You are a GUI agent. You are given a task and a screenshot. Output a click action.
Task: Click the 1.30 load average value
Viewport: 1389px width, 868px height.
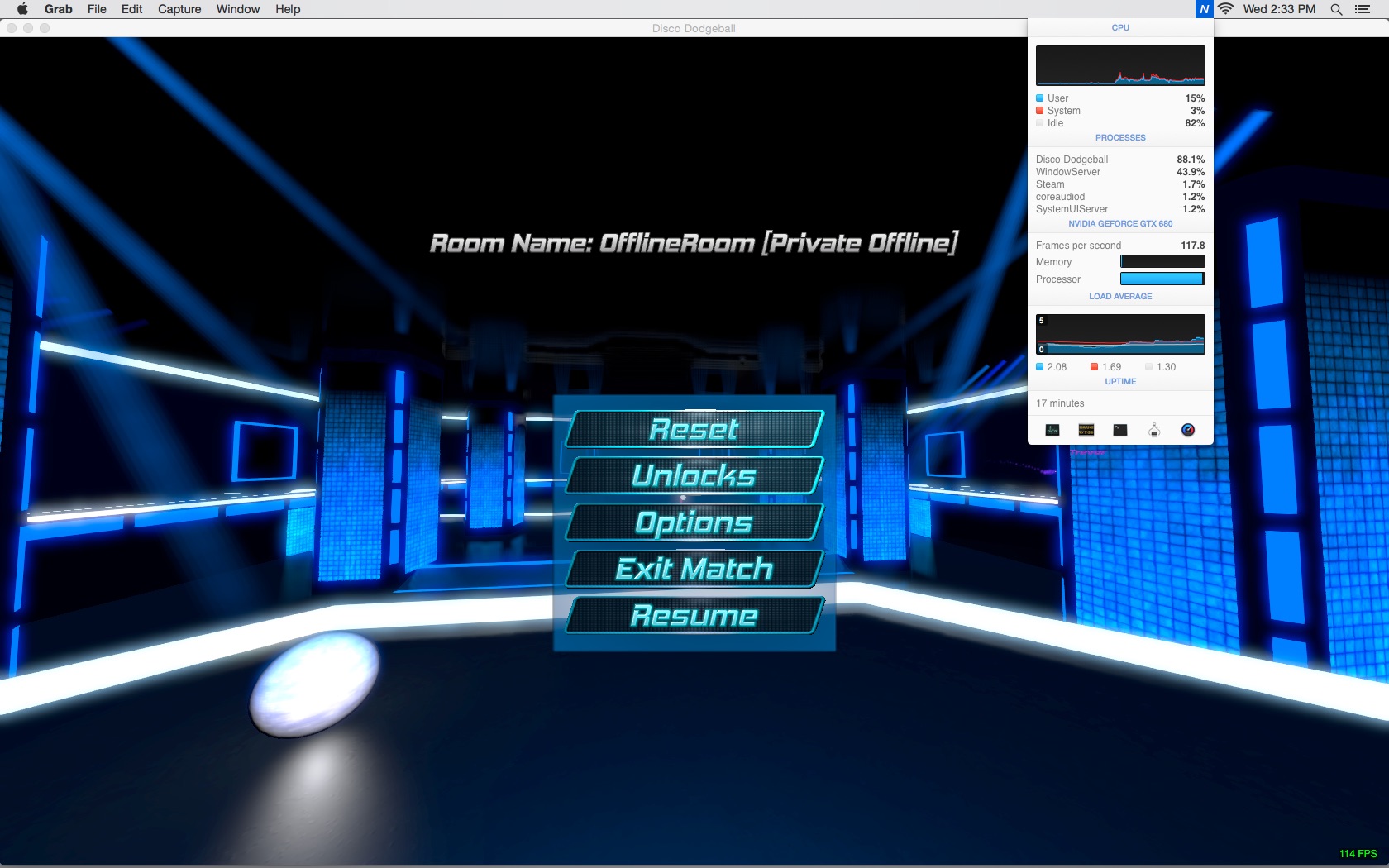point(1166,367)
